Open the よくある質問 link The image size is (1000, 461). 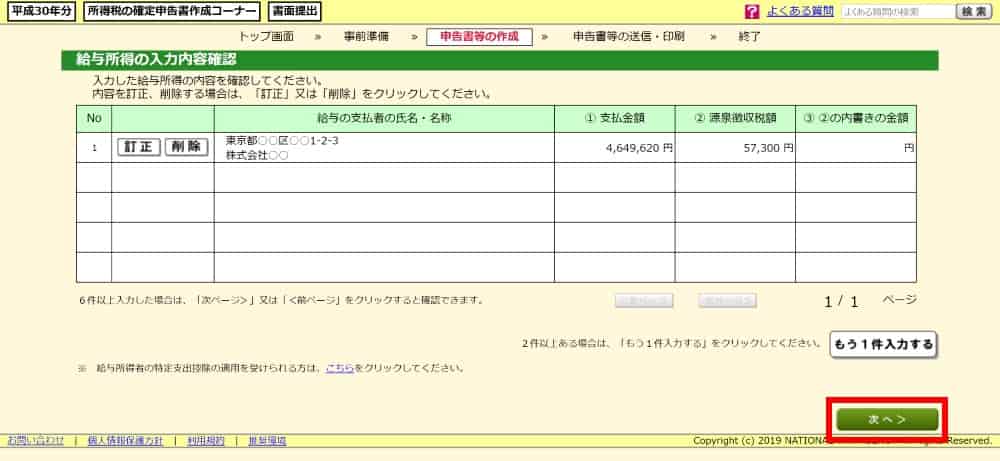pyautogui.click(x=800, y=12)
